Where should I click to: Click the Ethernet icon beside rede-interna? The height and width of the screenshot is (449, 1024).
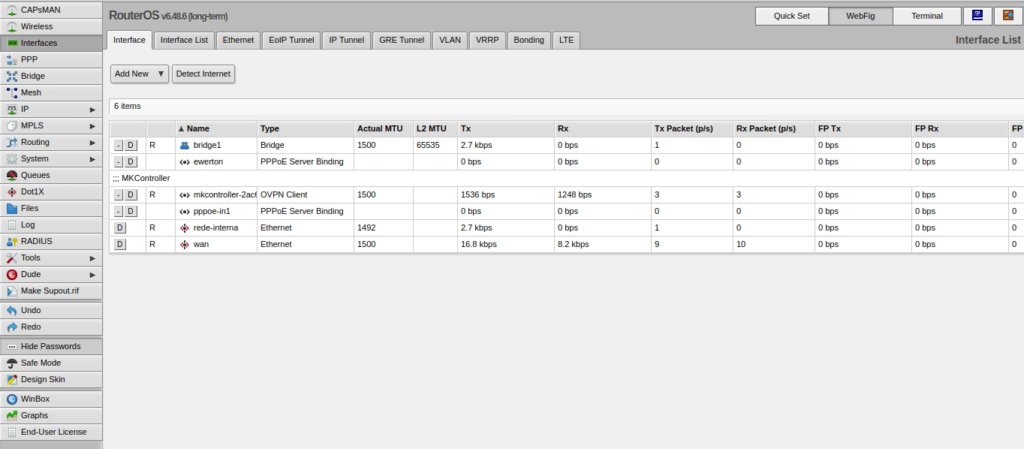(x=184, y=228)
